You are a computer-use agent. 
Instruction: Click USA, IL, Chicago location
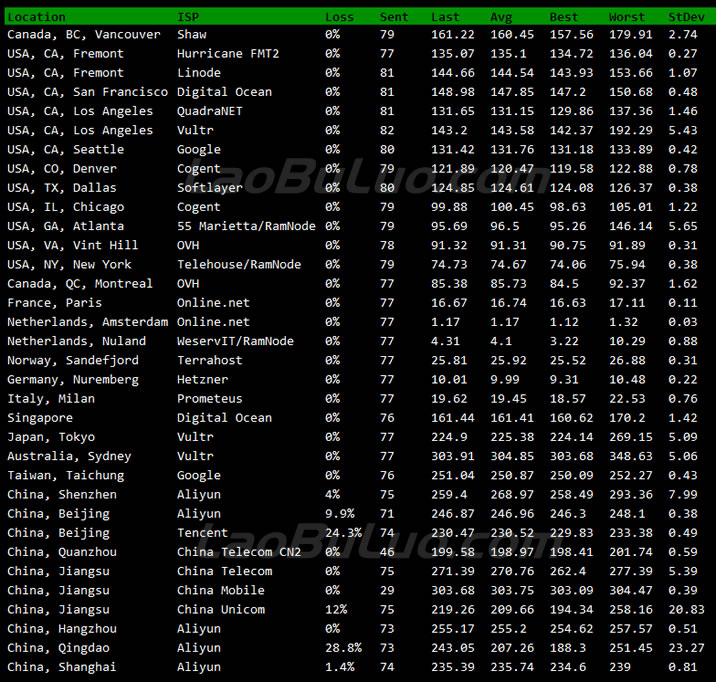coord(66,207)
